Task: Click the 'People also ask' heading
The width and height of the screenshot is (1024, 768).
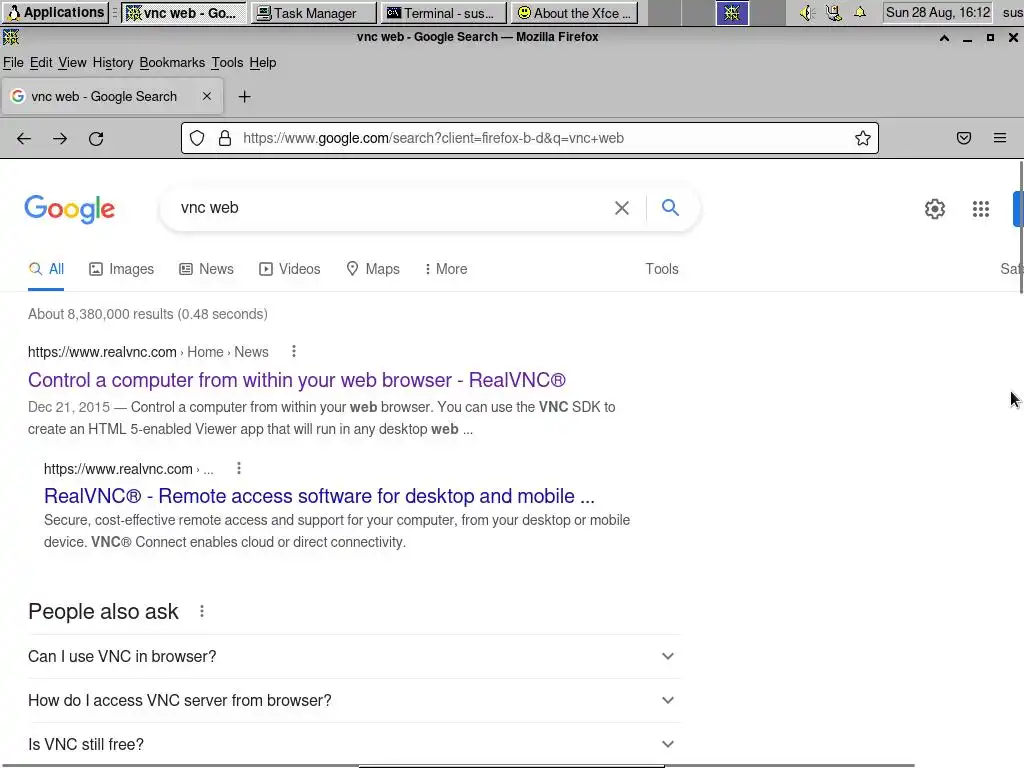Action: (103, 612)
